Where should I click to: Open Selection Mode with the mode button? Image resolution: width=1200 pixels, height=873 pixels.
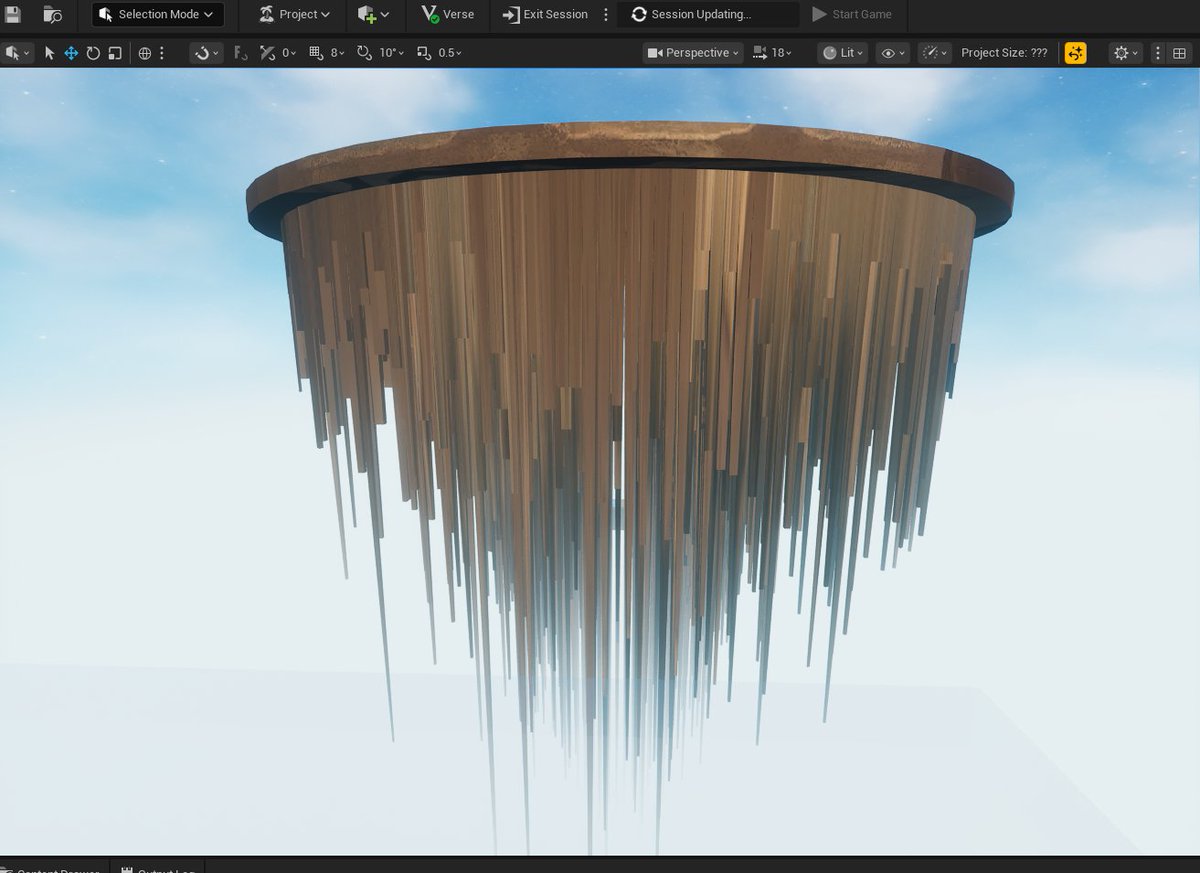[156, 14]
